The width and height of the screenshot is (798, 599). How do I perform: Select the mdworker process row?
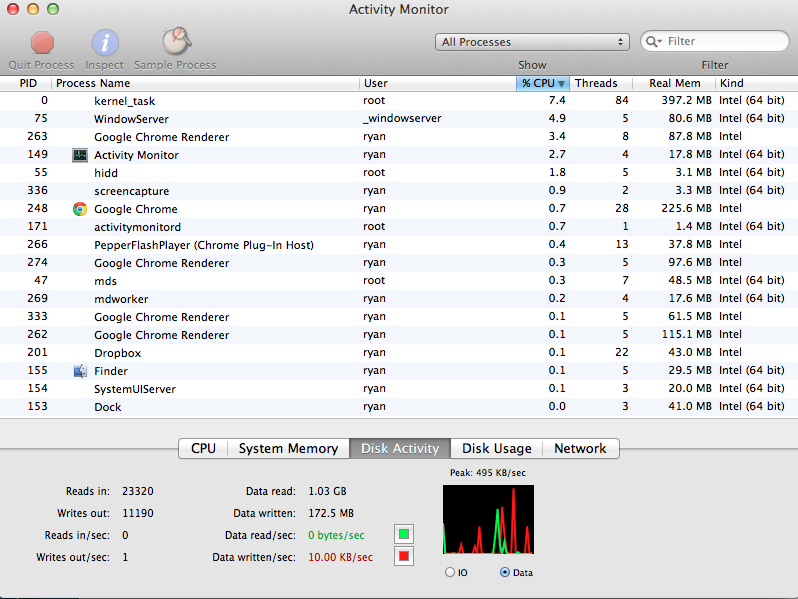click(x=399, y=299)
